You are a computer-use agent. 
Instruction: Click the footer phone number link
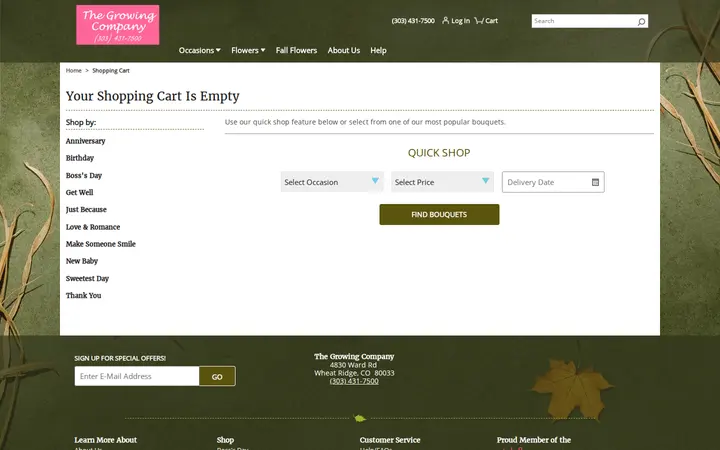[354, 381]
